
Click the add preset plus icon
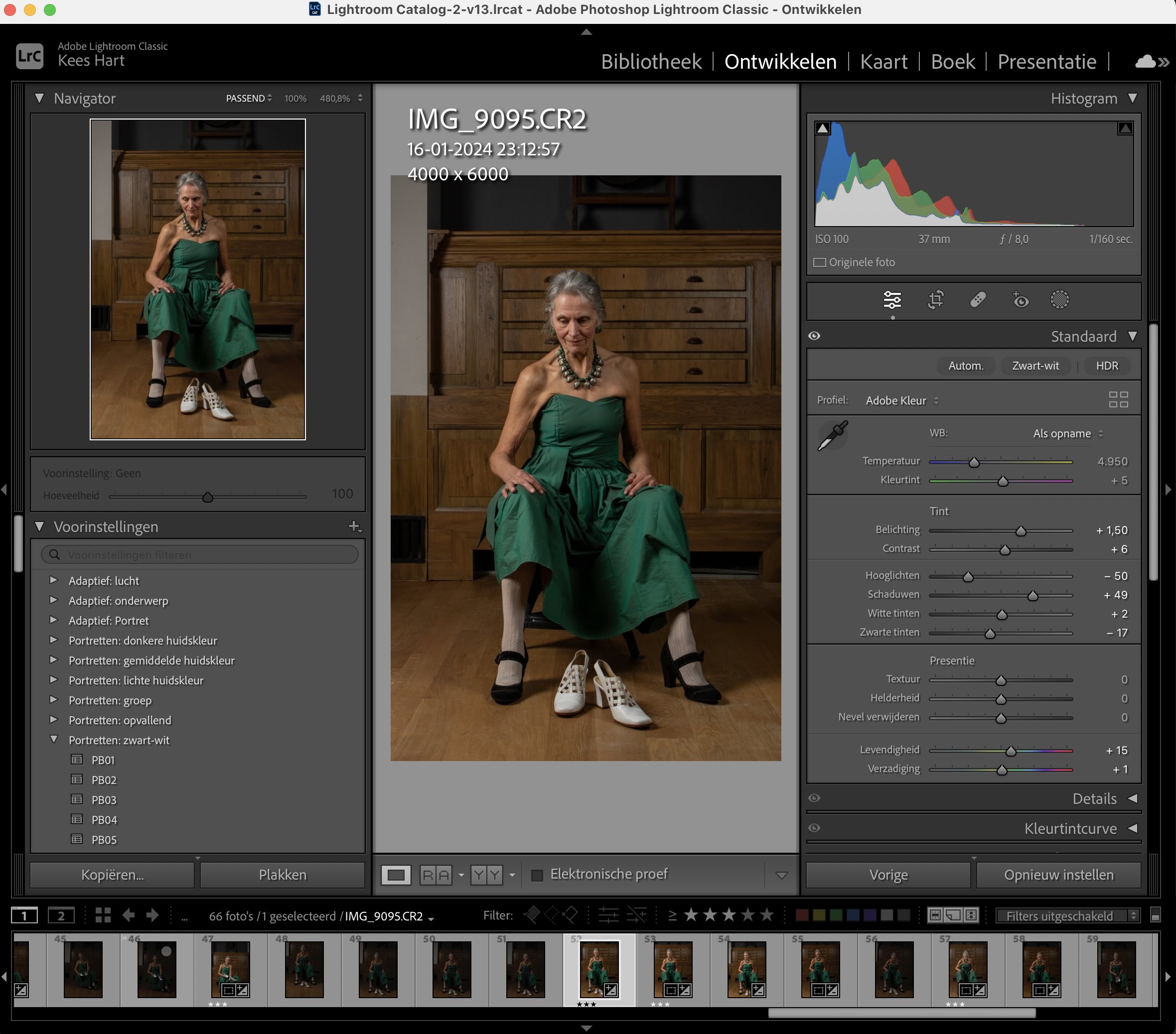point(354,526)
